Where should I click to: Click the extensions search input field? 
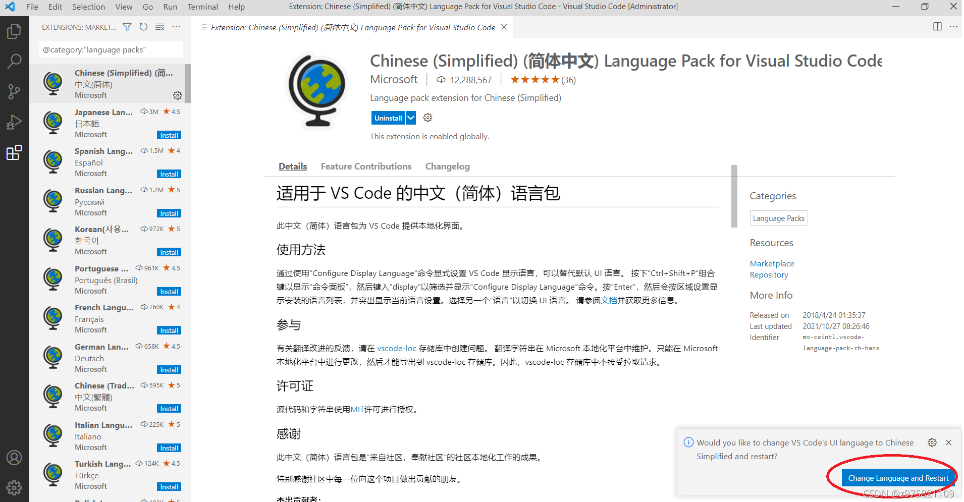(111, 50)
